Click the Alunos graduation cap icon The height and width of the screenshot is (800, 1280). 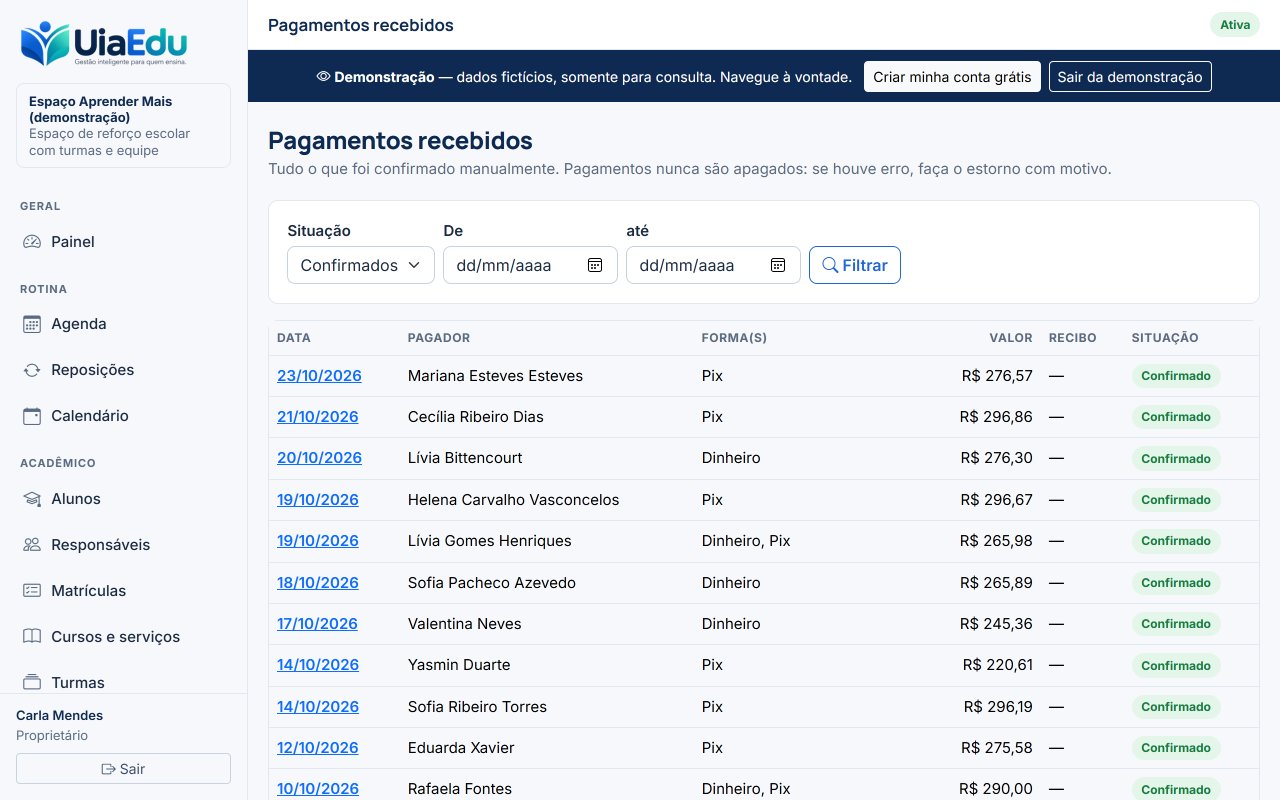pos(32,499)
